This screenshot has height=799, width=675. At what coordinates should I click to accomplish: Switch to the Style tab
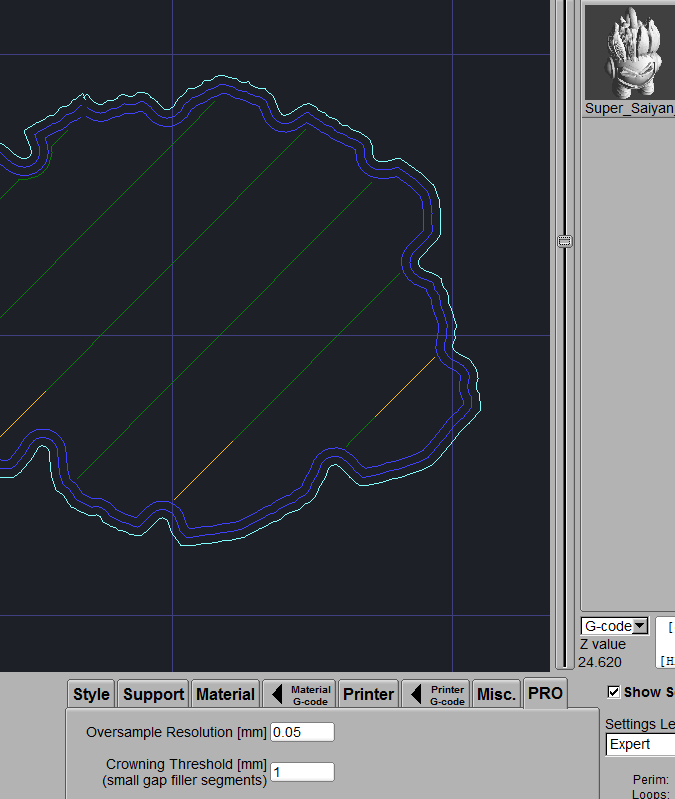click(x=91, y=694)
